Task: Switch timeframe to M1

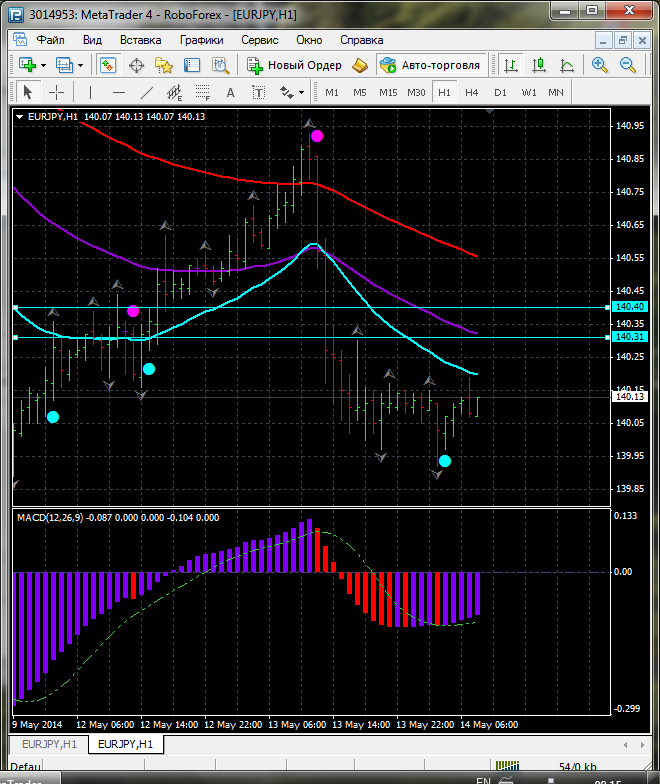Action: 332,92
